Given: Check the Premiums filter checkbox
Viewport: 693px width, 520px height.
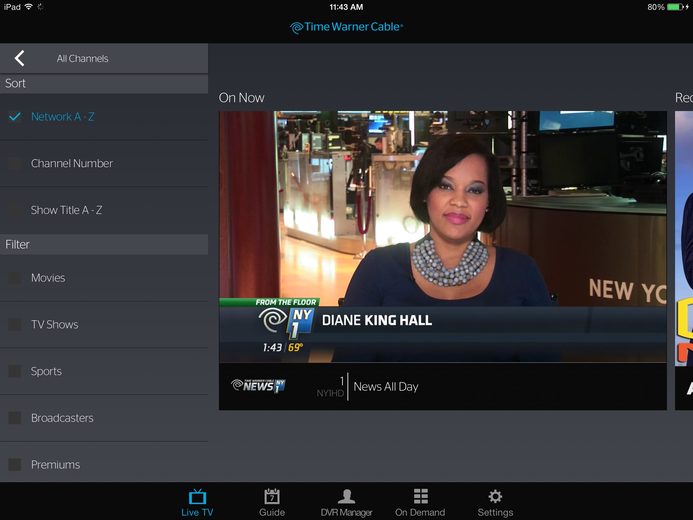Looking at the screenshot, I should (x=15, y=464).
